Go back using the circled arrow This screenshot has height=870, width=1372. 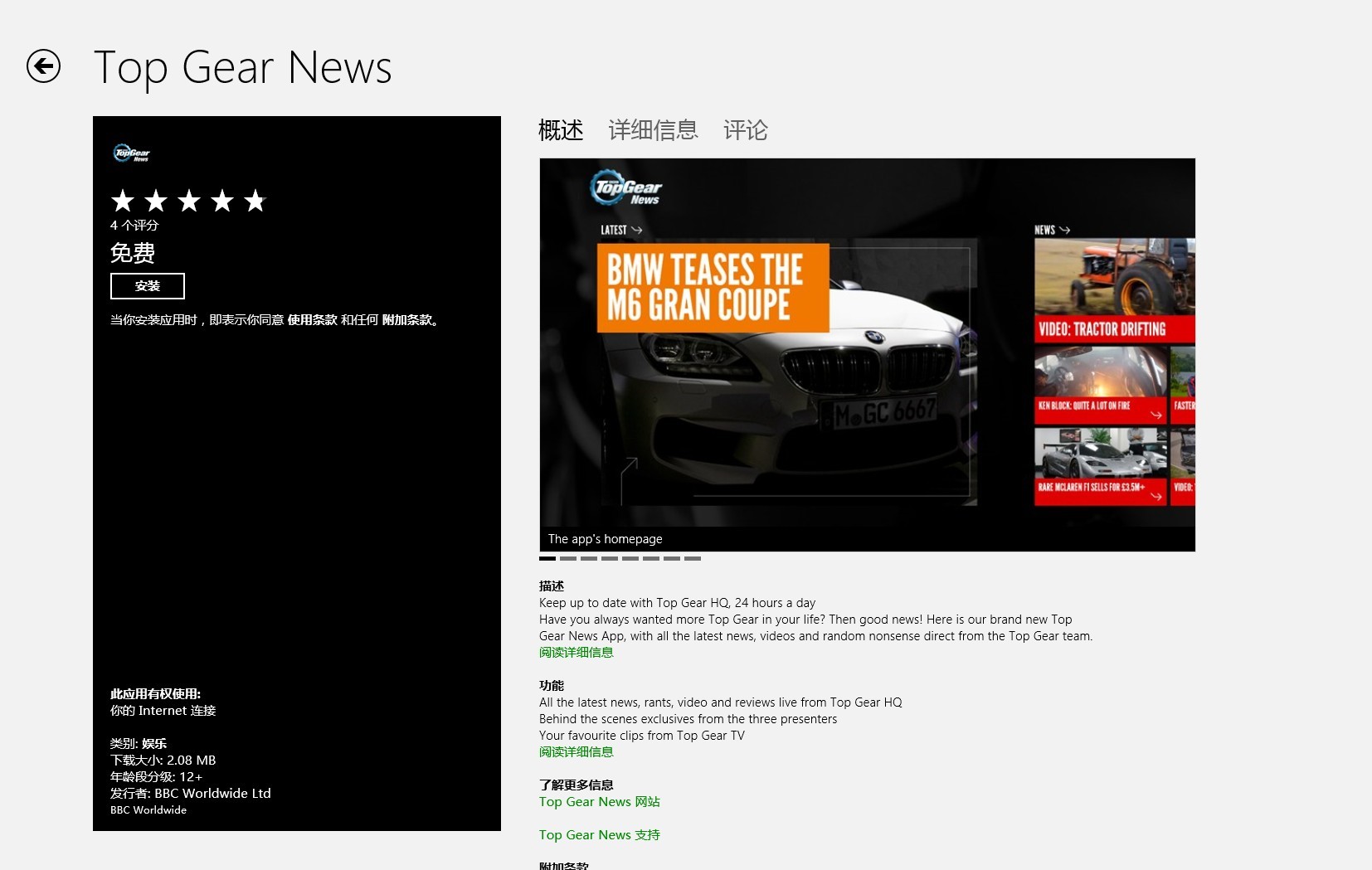[43, 66]
